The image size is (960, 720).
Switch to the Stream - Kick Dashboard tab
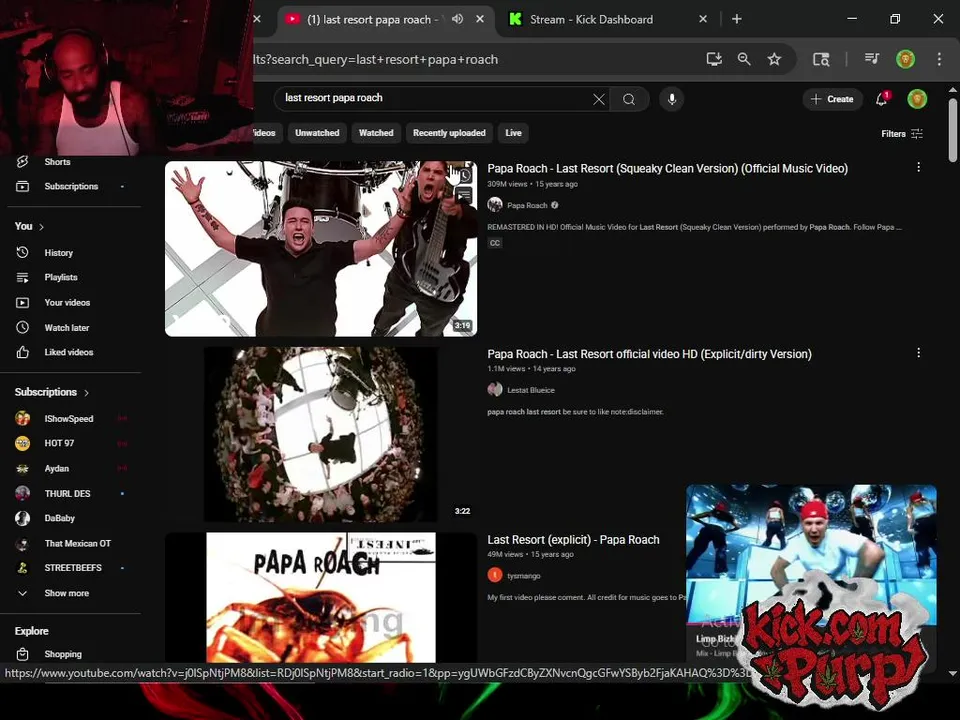591,20
